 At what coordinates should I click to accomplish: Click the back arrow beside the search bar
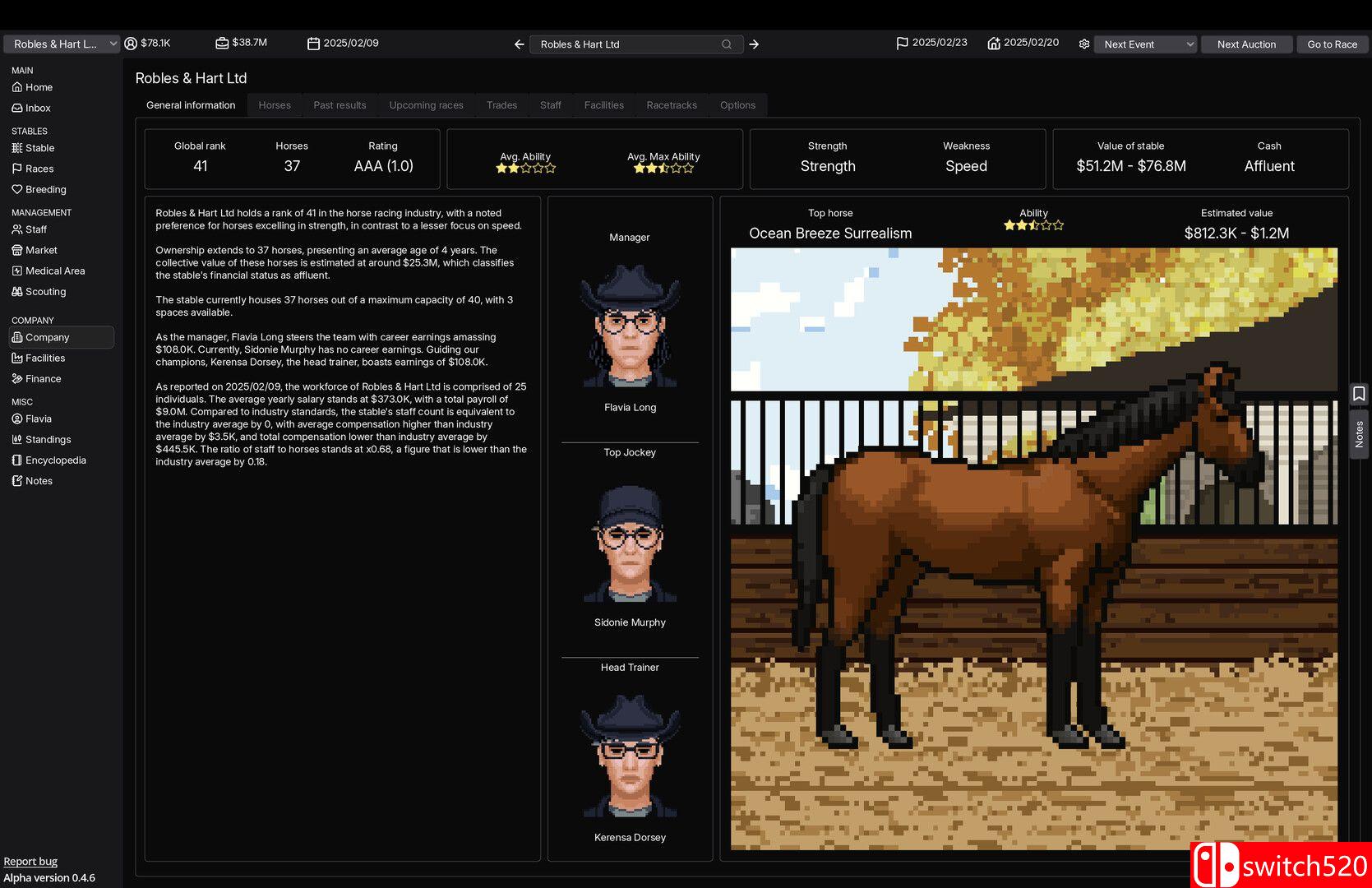click(x=519, y=44)
